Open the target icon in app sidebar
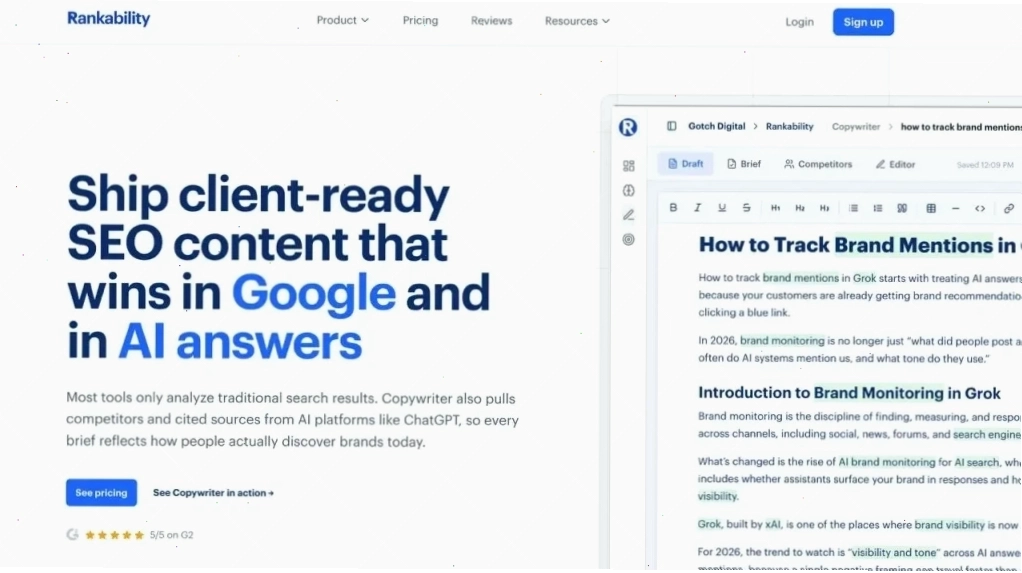 628,239
